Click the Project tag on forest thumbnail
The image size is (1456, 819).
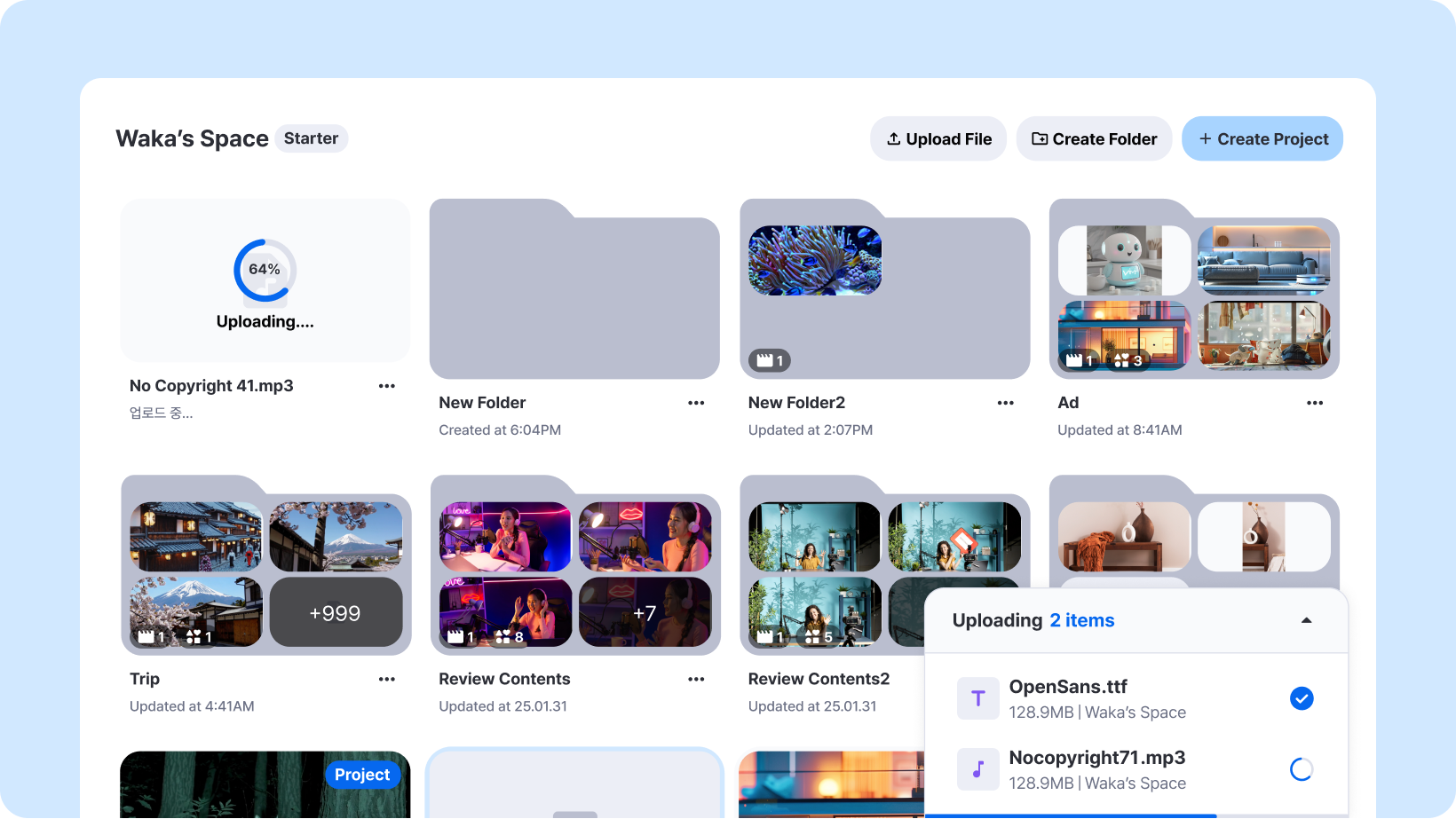coord(362,775)
